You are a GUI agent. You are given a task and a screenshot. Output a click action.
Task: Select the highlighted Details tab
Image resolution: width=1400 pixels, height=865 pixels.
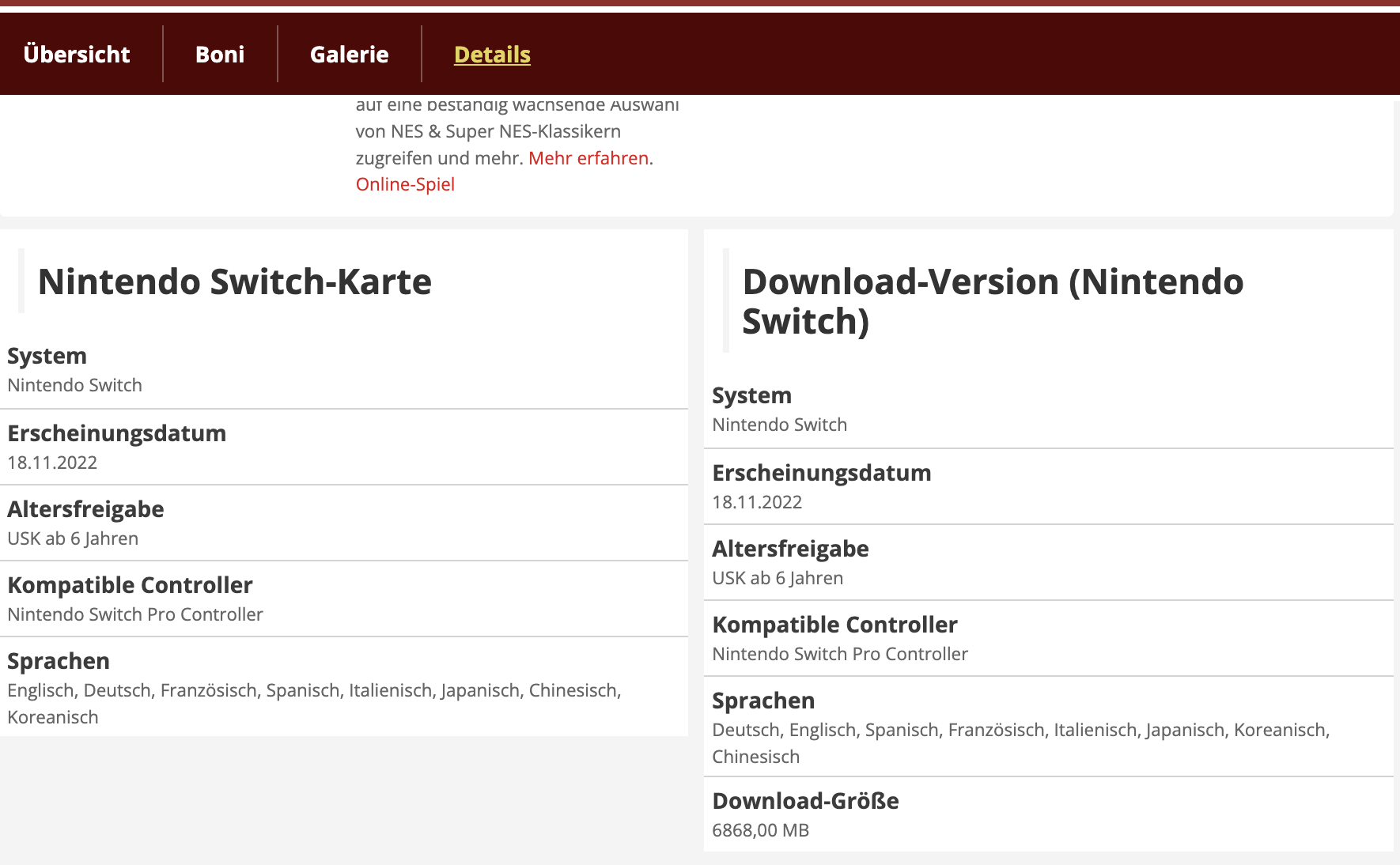tap(492, 55)
